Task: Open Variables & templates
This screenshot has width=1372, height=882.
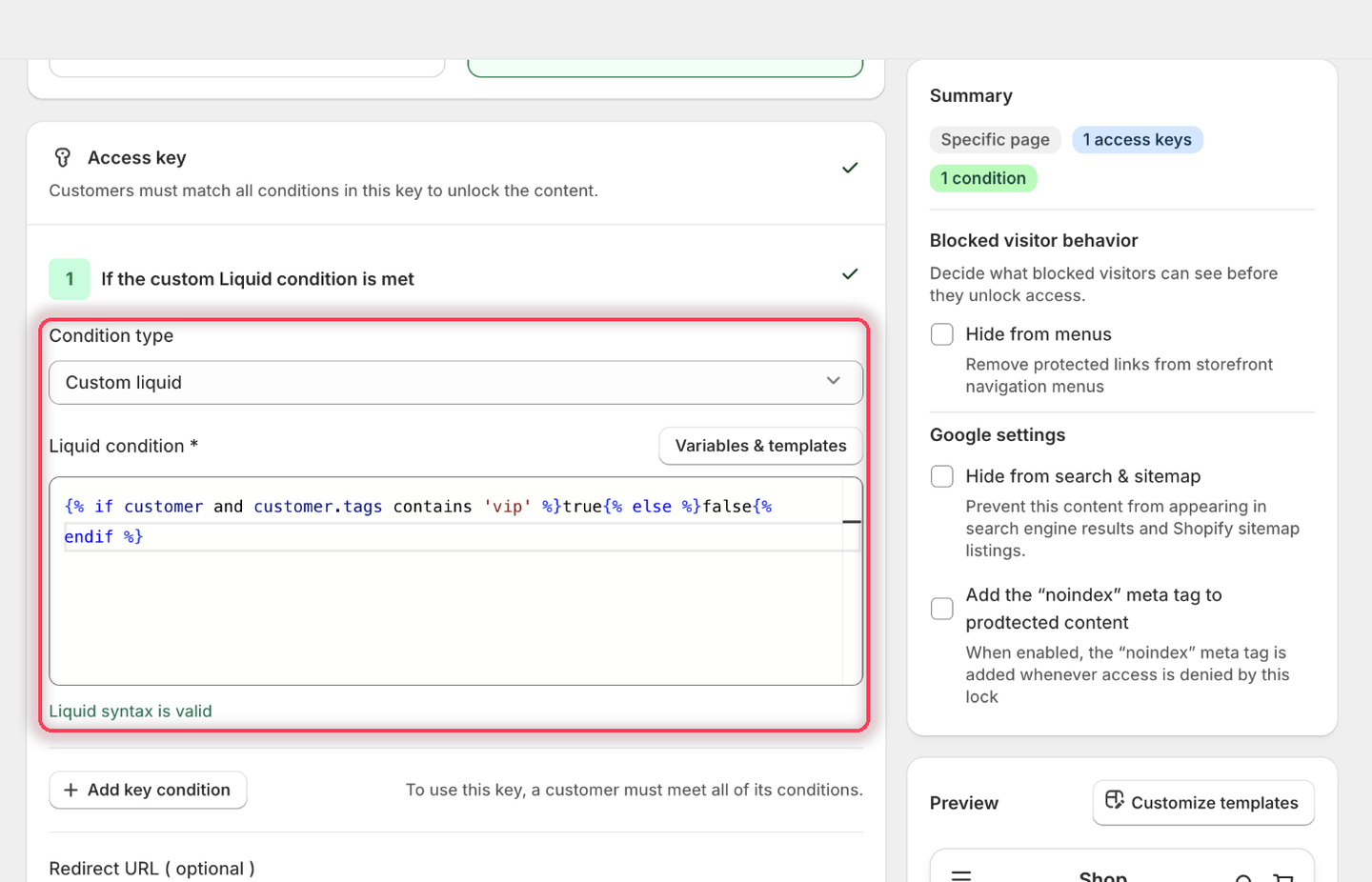Action: point(760,446)
